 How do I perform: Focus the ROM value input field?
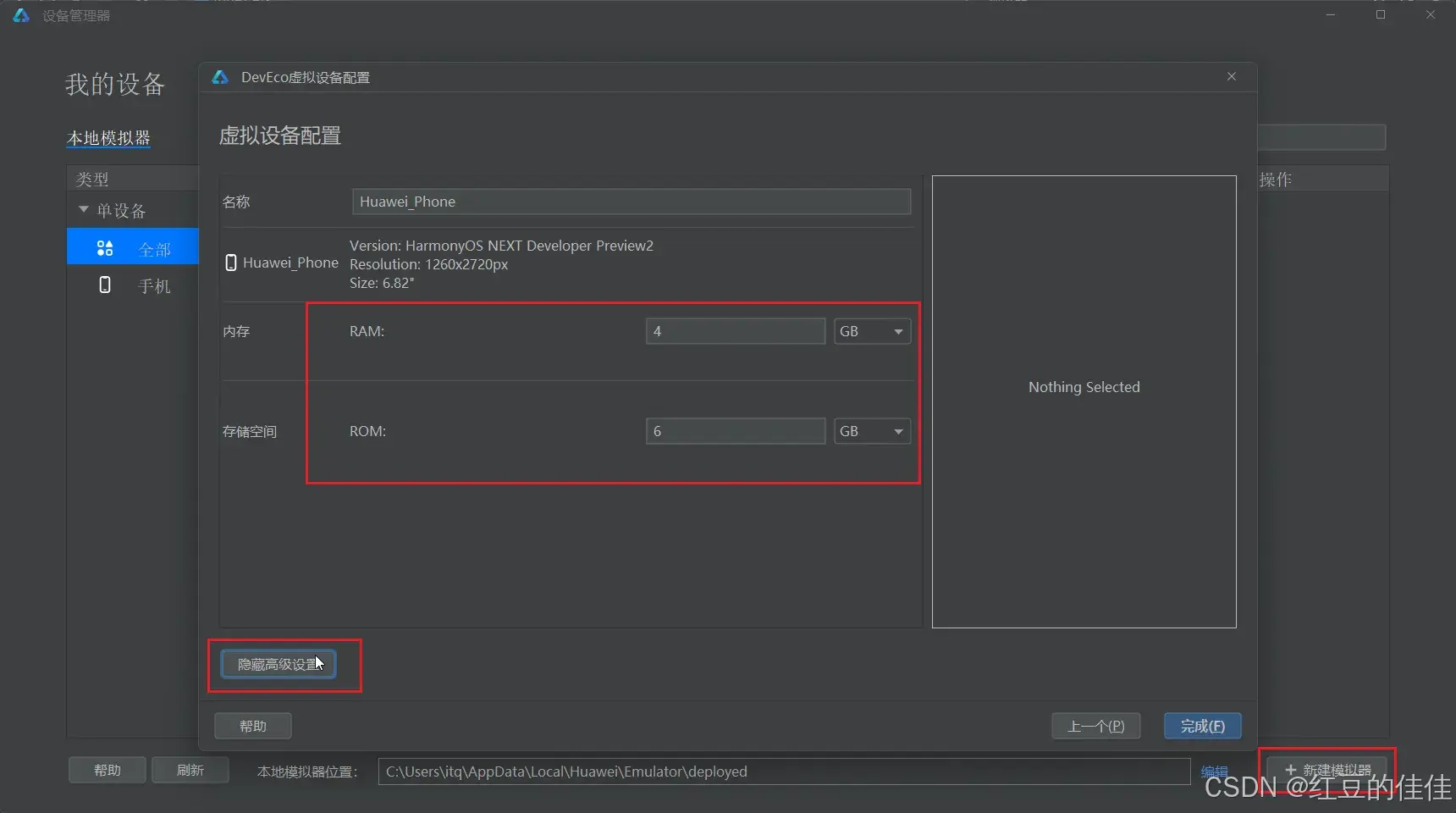pyautogui.click(x=736, y=431)
